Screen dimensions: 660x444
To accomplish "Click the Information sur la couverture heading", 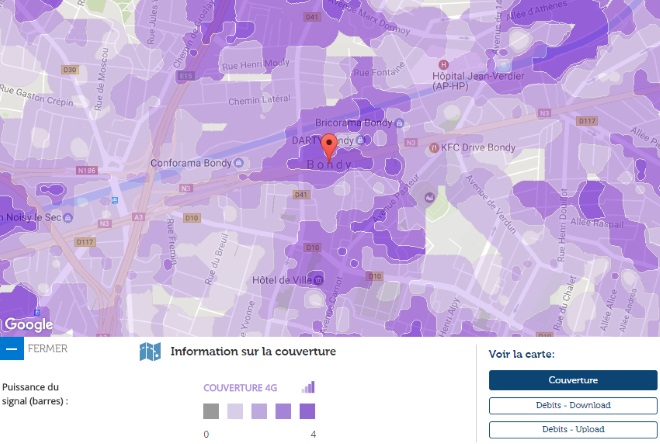I will click(x=253, y=352).
